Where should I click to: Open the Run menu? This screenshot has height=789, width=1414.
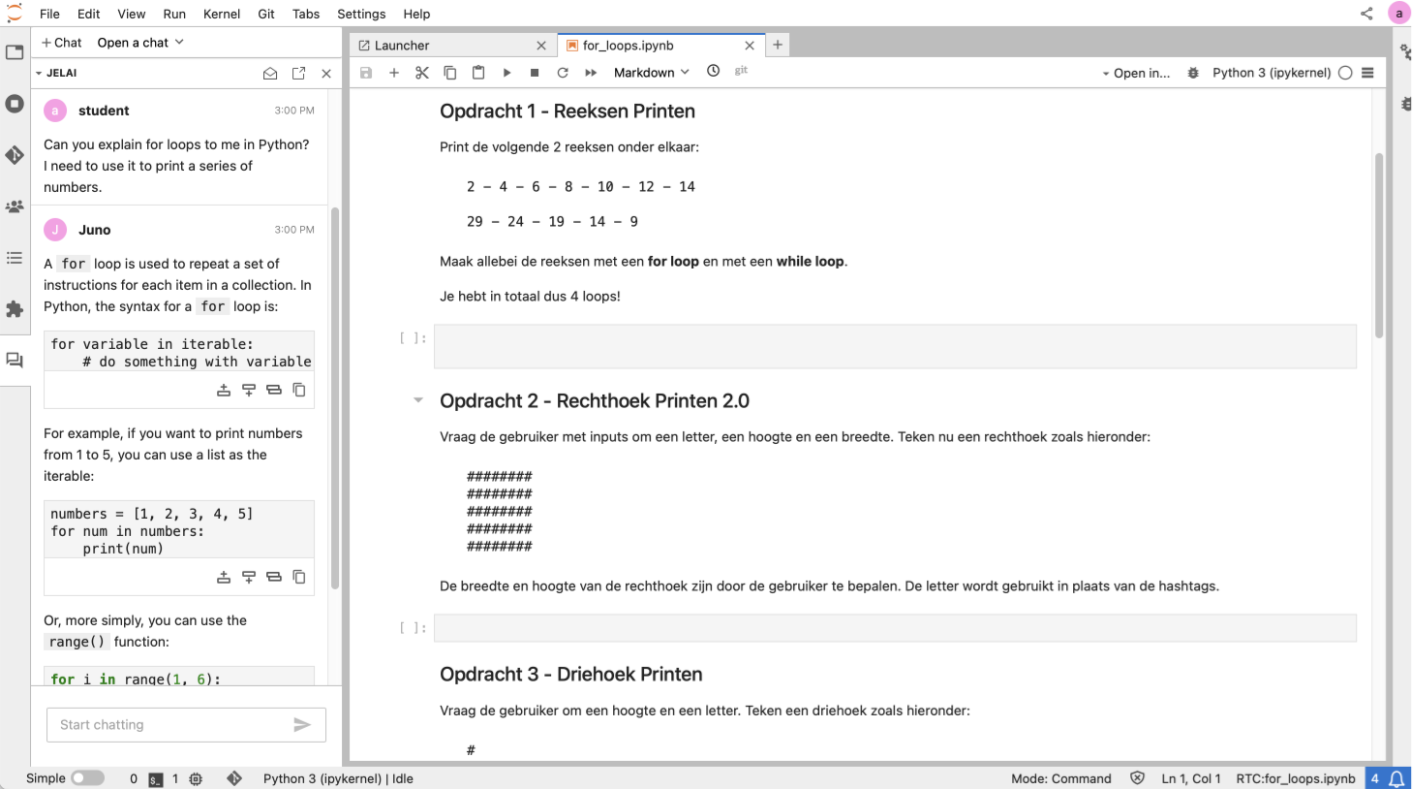pos(174,14)
